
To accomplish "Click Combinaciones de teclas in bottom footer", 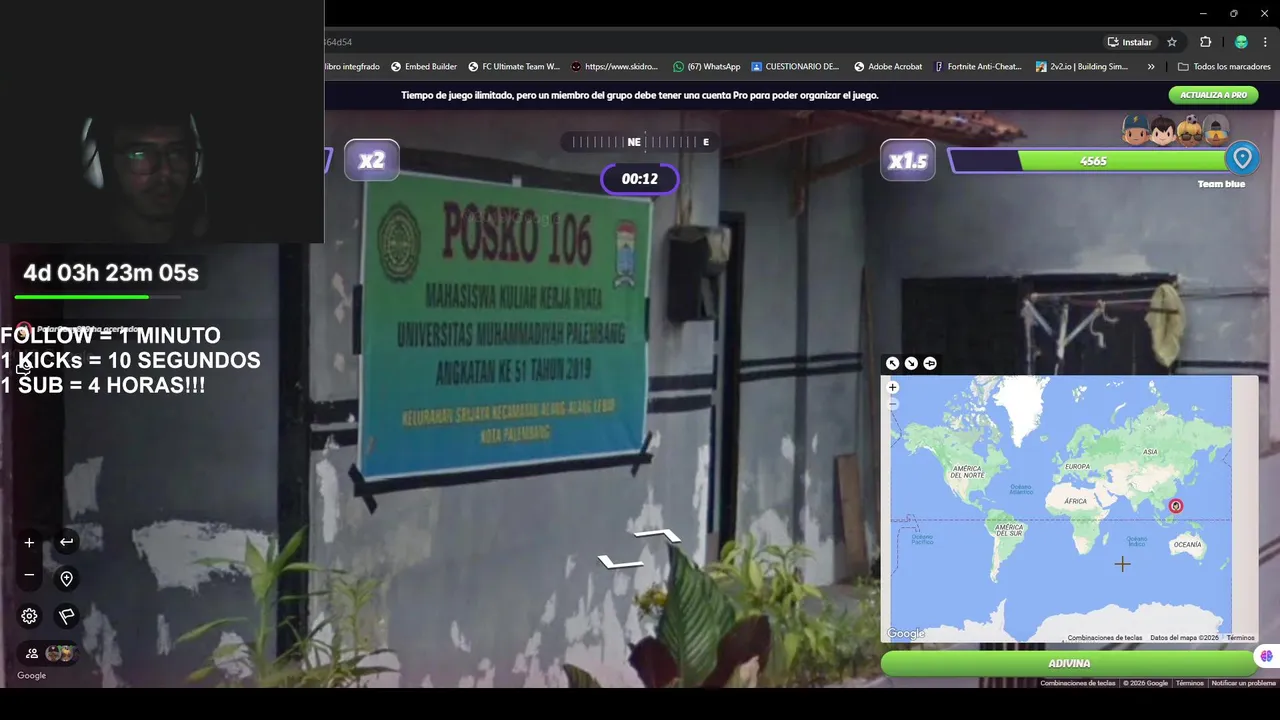I will pyautogui.click(x=1077, y=683).
